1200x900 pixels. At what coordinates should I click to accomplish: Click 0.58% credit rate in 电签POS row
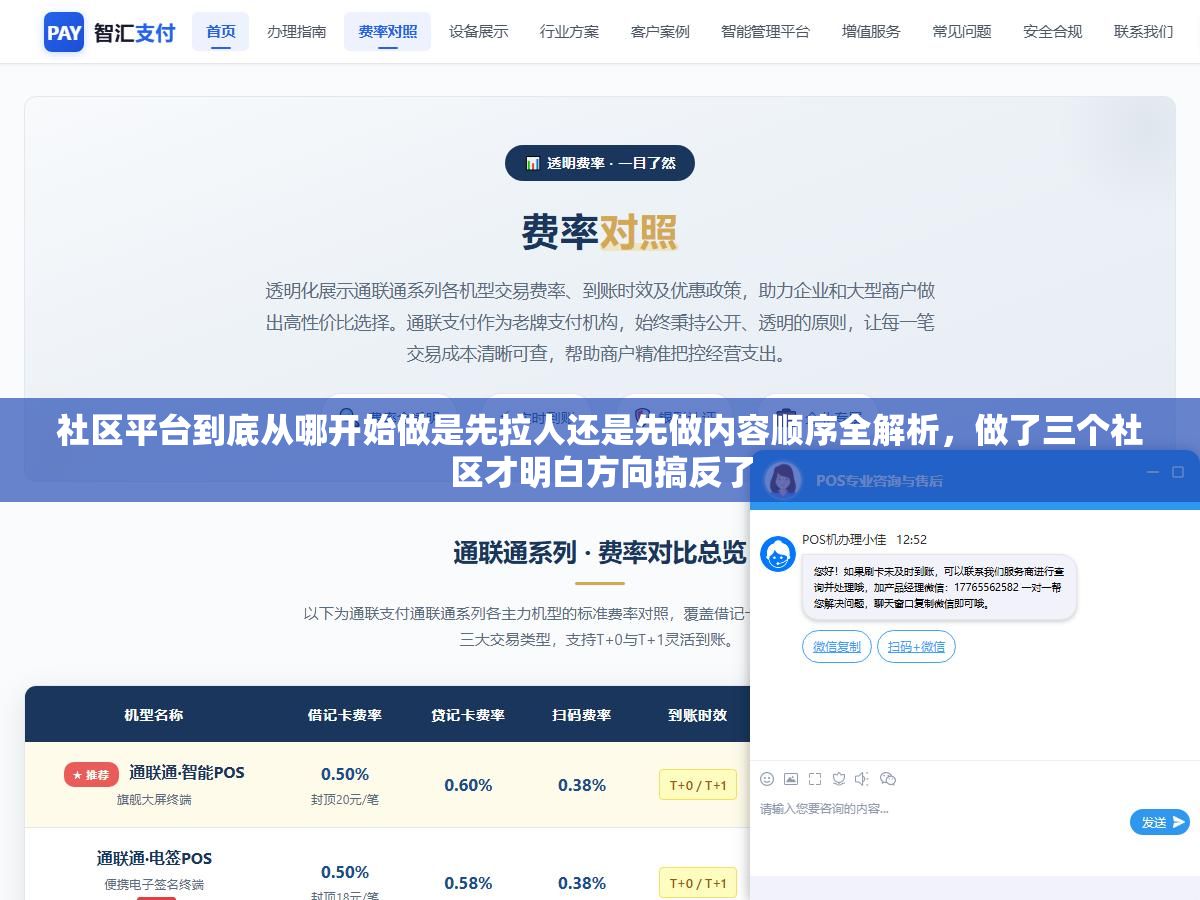click(468, 883)
